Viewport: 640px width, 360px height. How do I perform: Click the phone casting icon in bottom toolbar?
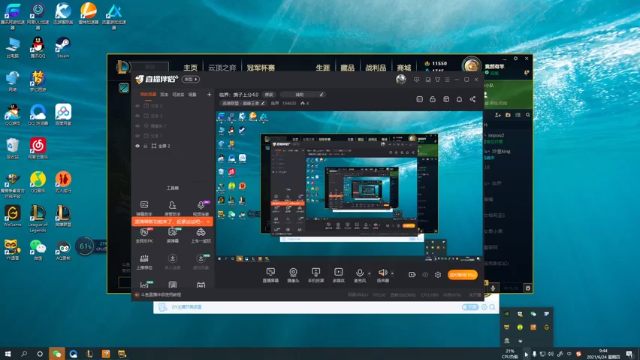click(x=316, y=275)
